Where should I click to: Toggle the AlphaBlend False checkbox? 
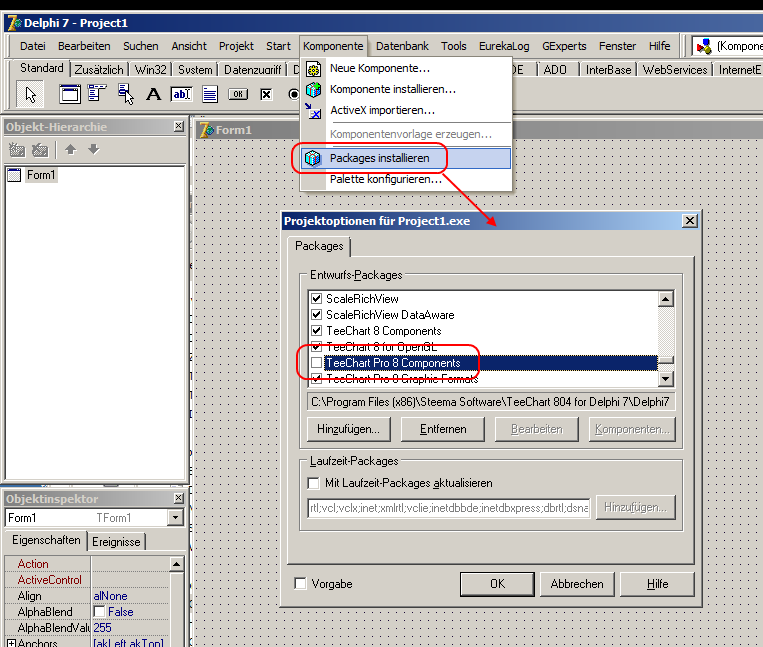point(99,611)
